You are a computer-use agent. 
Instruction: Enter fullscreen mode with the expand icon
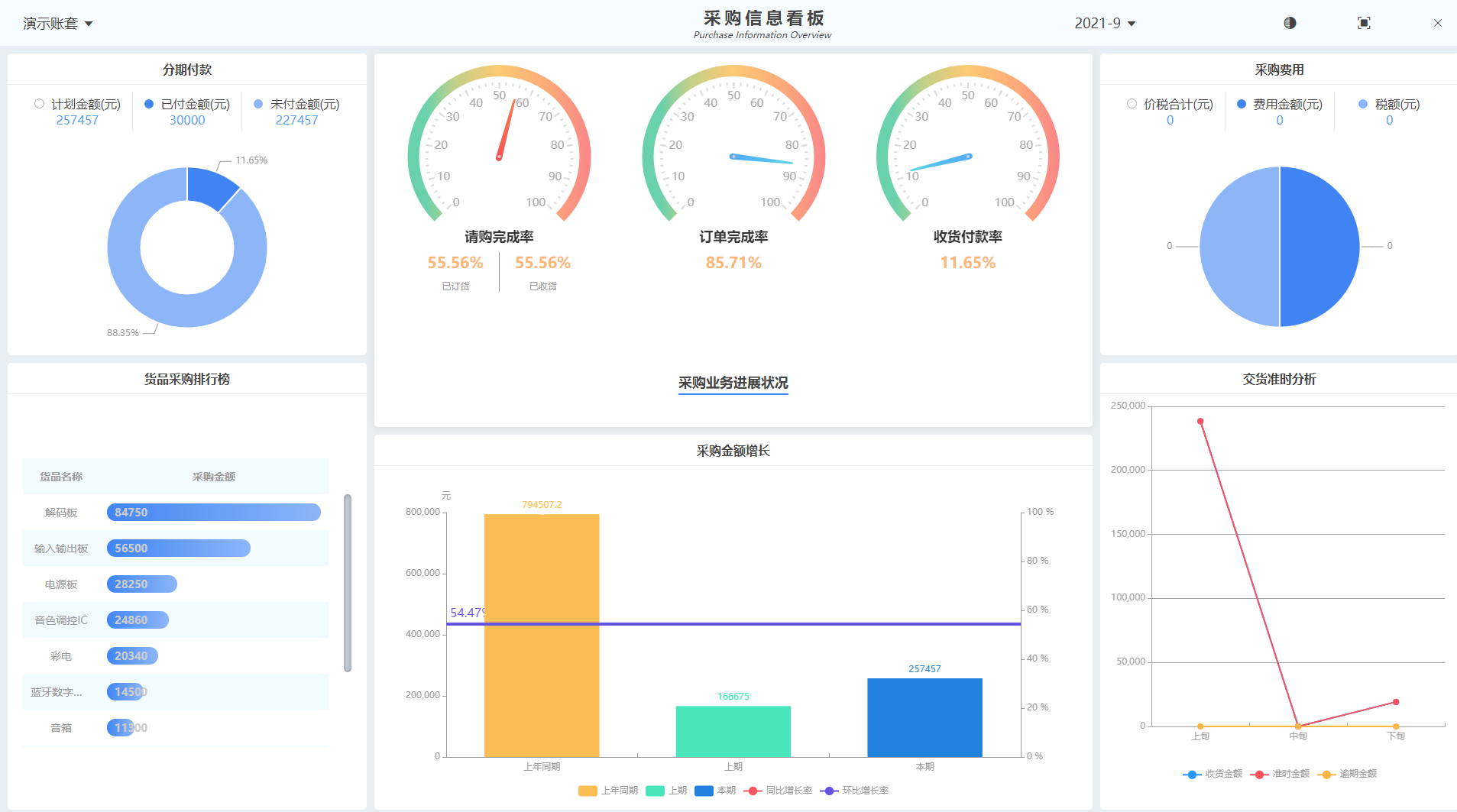pyautogui.click(x=1364, y=23)
